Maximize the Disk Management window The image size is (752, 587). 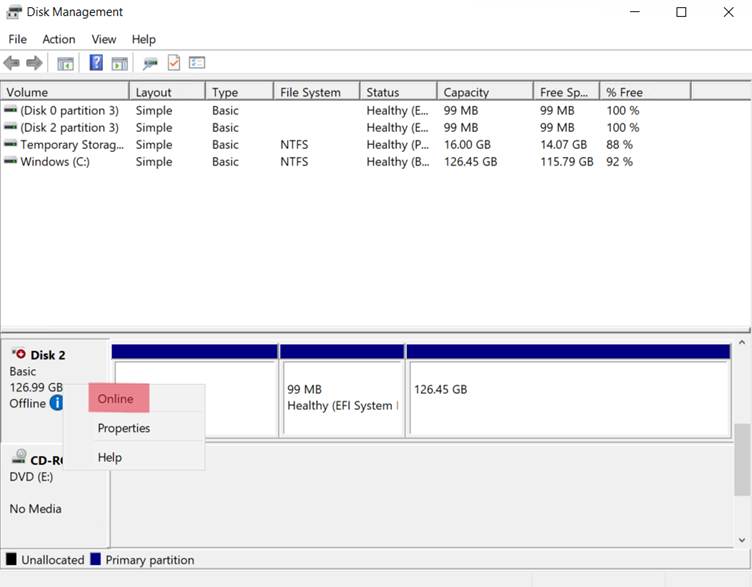[x=681, y=12]
